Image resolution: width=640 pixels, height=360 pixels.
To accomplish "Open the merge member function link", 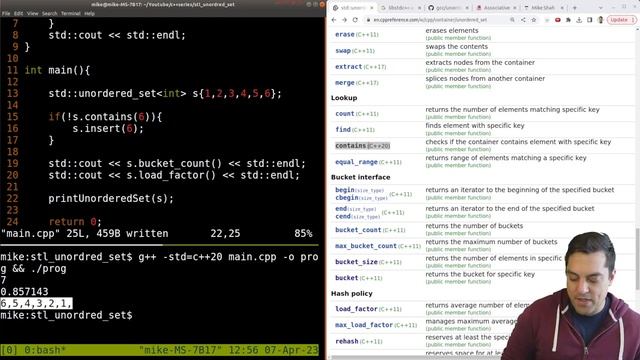I will coord(344,82).
